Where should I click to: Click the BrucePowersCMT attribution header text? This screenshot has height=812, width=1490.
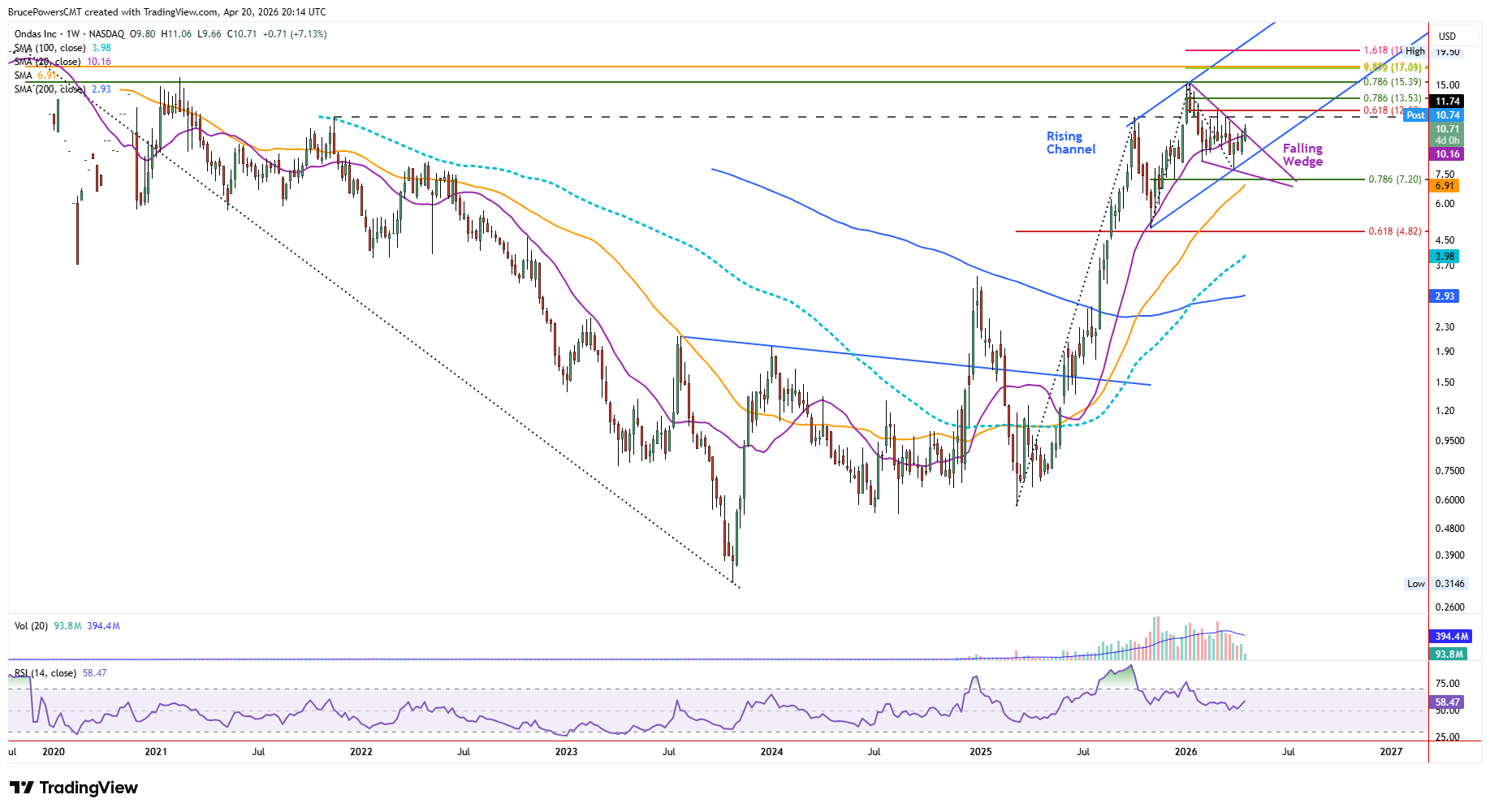click(x=167, y=12)
